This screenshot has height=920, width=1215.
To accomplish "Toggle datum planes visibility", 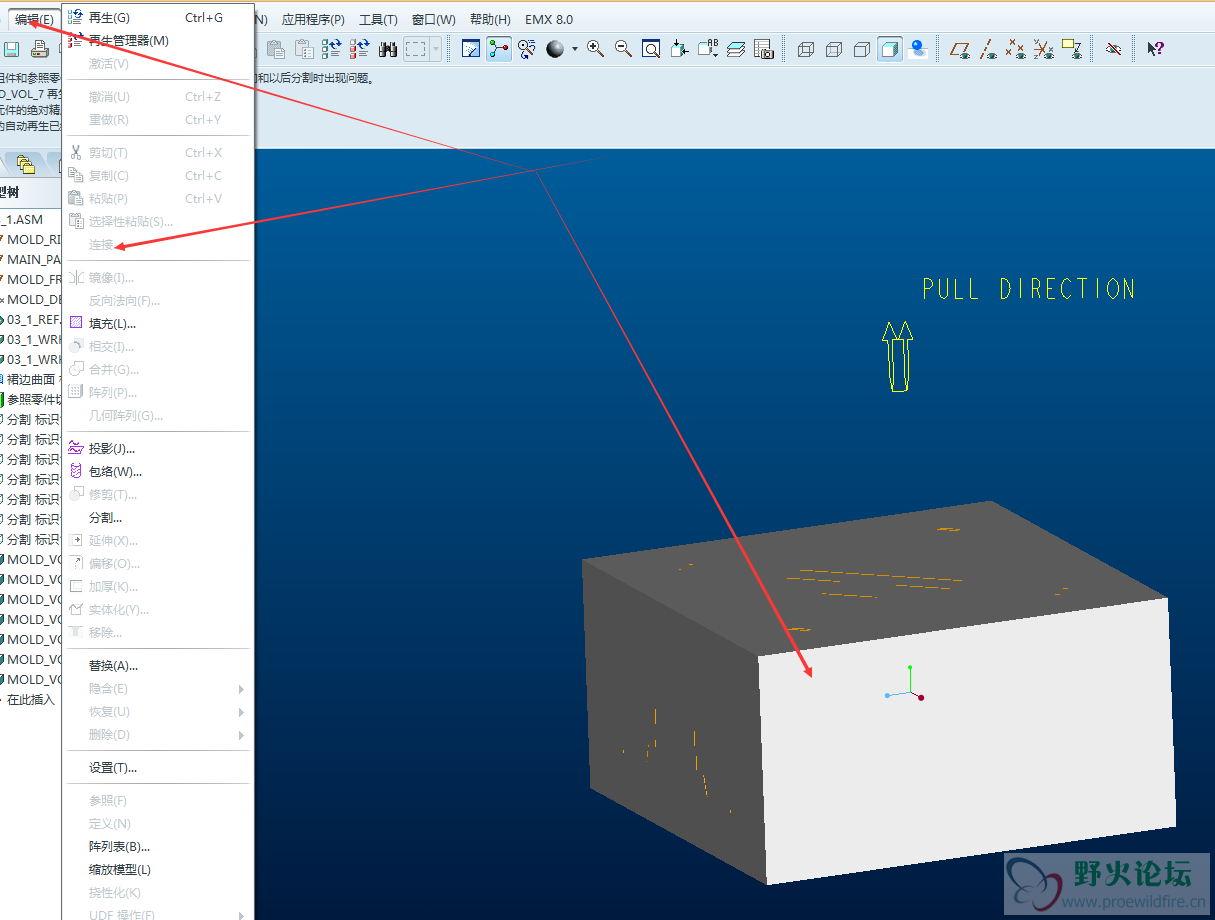I will tap(960, 49).
